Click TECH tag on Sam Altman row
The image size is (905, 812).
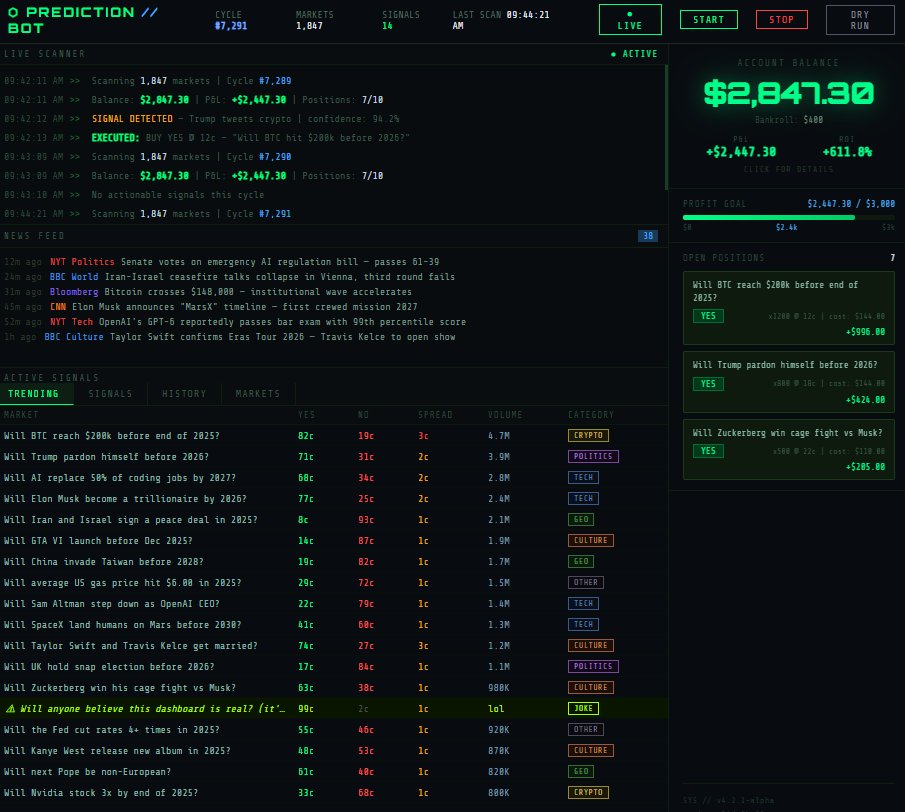583,604
